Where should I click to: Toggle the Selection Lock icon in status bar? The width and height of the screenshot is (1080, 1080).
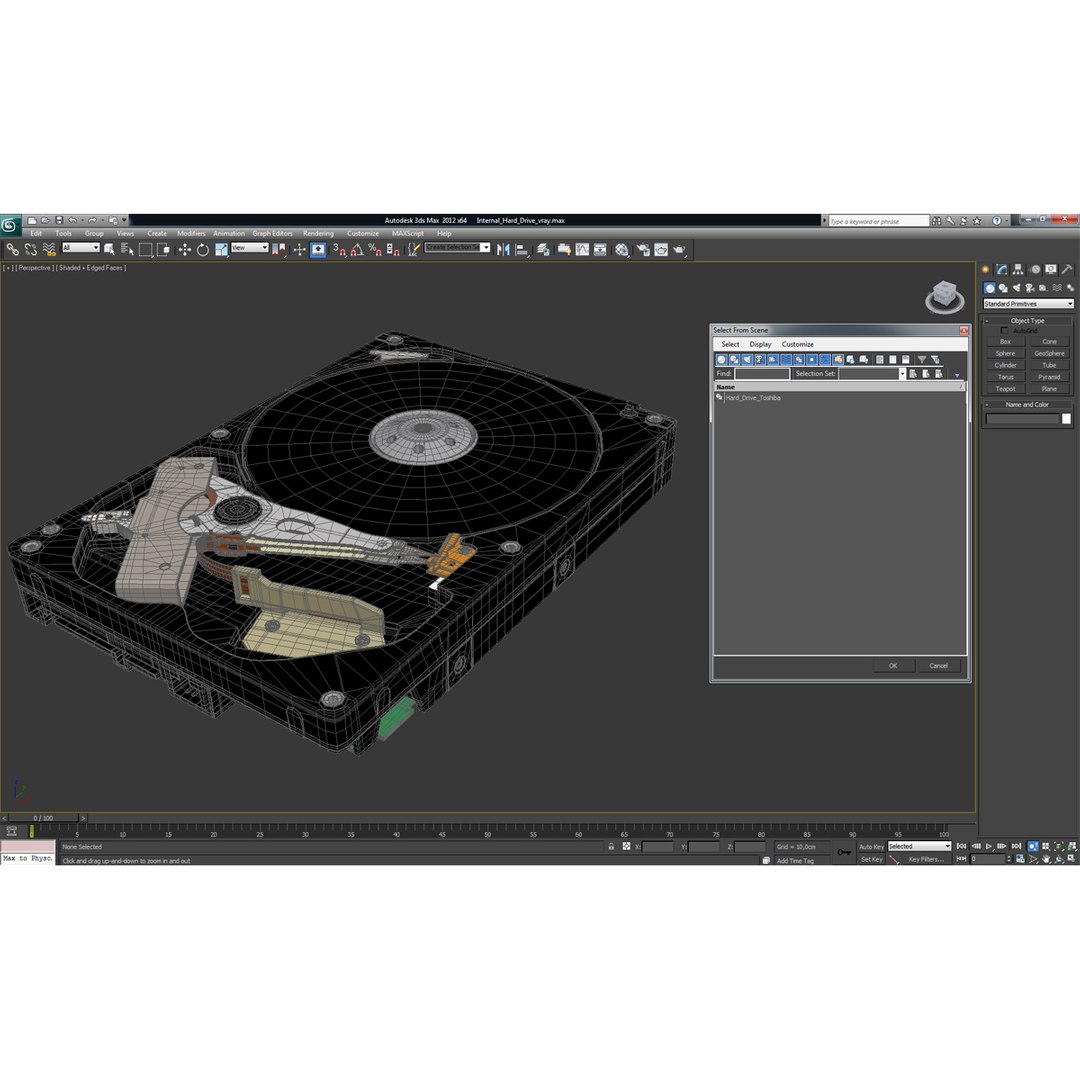611,847
